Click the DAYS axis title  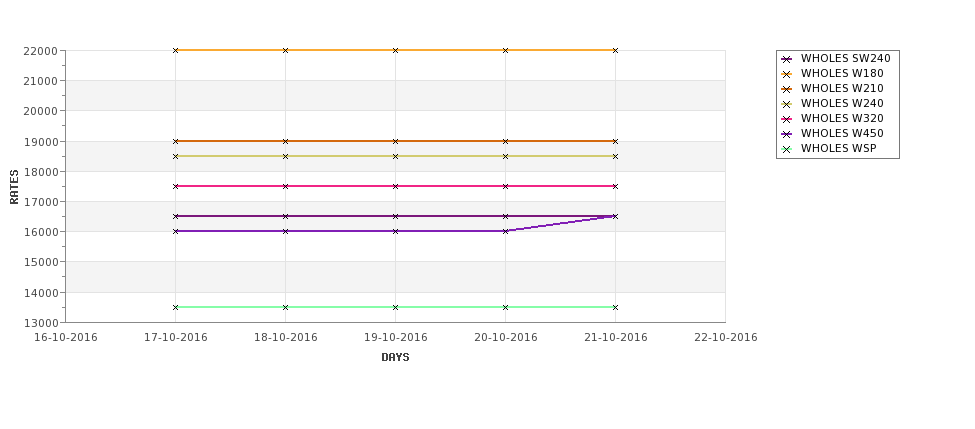(x=395, y=358)
